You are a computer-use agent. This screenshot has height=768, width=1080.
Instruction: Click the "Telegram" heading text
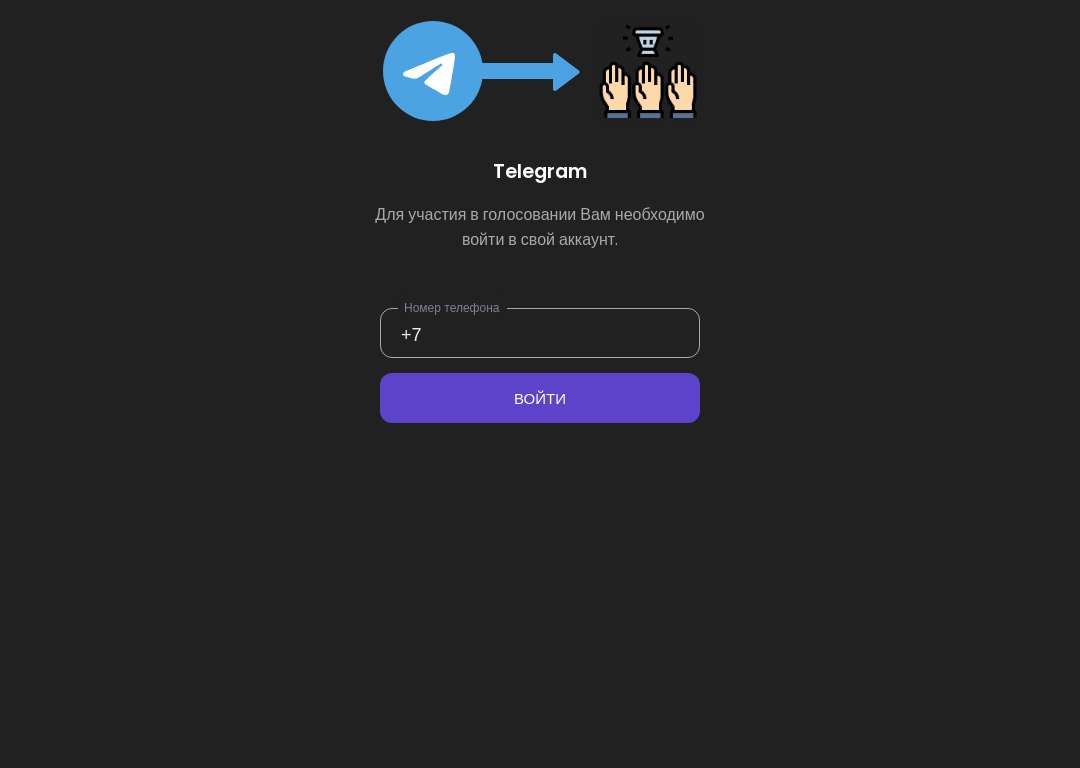[x=540, y=172]
